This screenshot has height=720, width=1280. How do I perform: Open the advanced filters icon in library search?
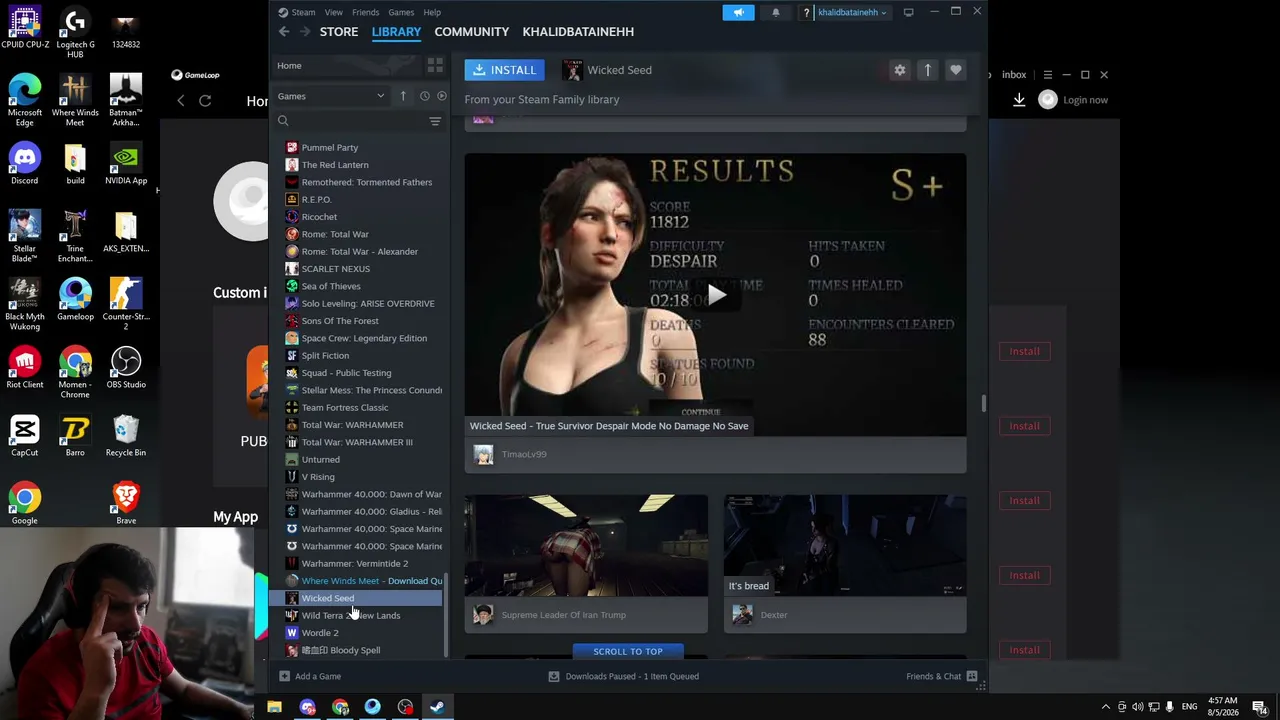pyautogui.click(x=435, y=121)
